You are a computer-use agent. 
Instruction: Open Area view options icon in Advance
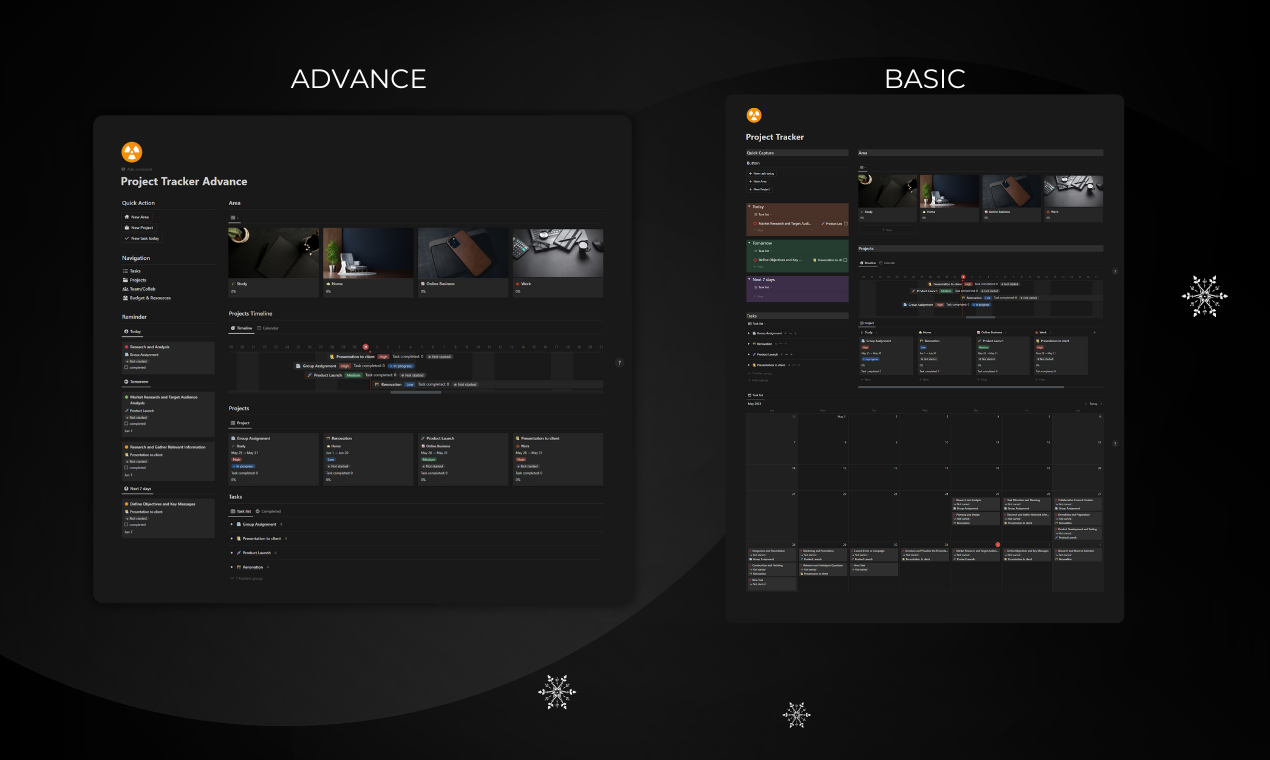[x=233, y=217]
